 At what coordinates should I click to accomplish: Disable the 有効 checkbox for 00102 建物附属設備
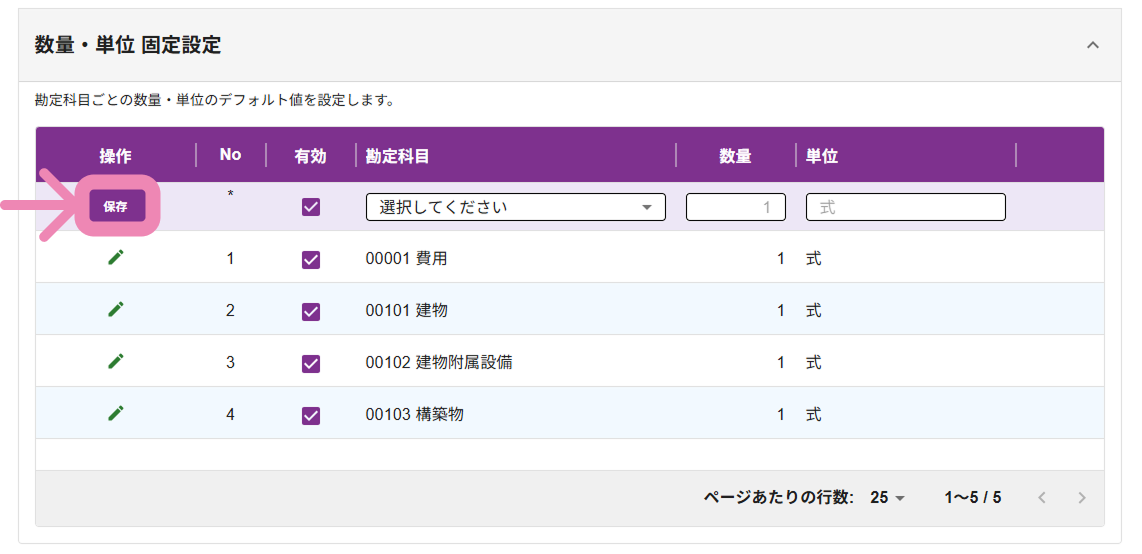(x=311, y=362)
